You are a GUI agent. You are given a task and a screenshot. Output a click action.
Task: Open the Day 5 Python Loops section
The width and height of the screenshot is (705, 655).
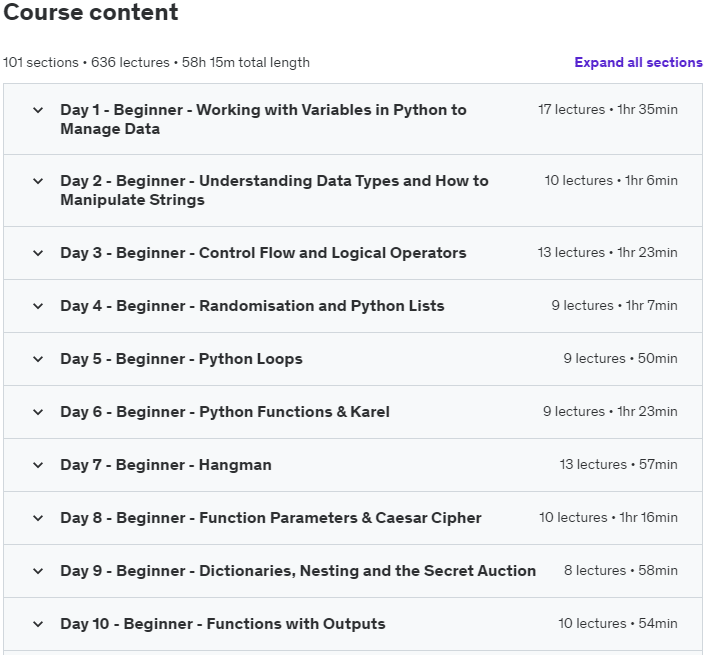(181, 359)
